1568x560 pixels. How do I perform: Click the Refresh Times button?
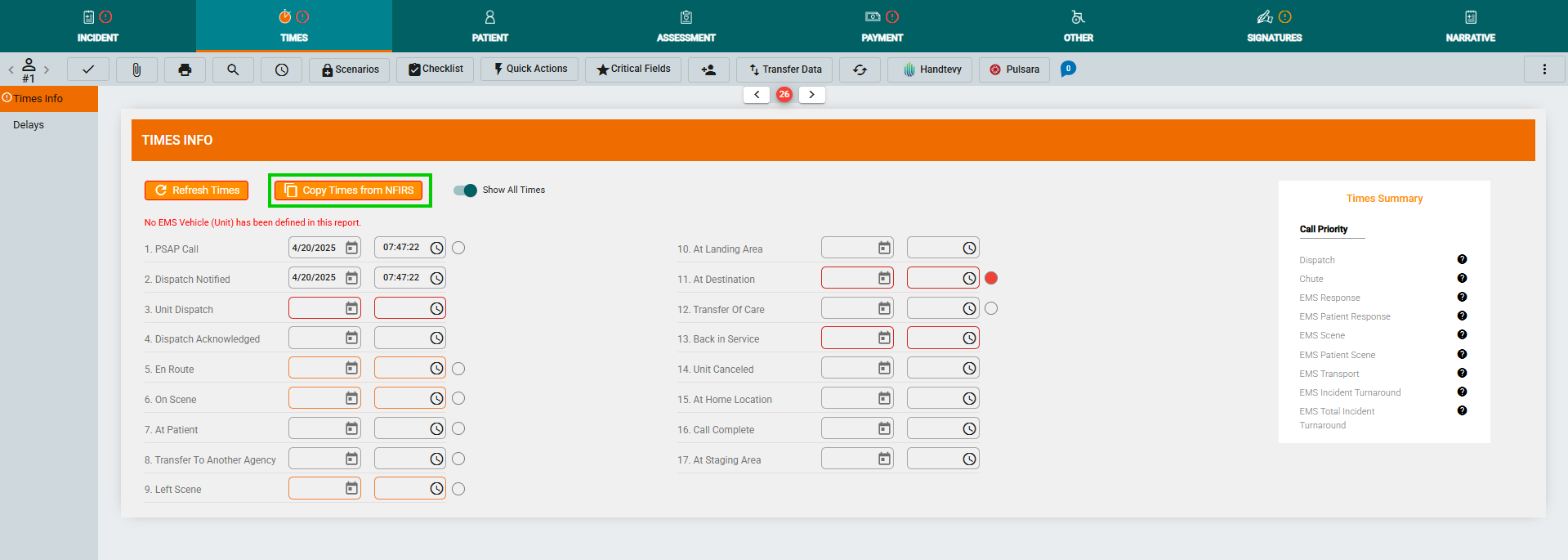pyautogui.click(x=196, y=190)
